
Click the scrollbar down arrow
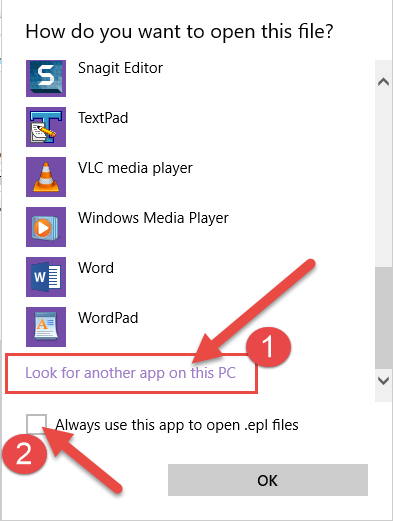[384, 381]
